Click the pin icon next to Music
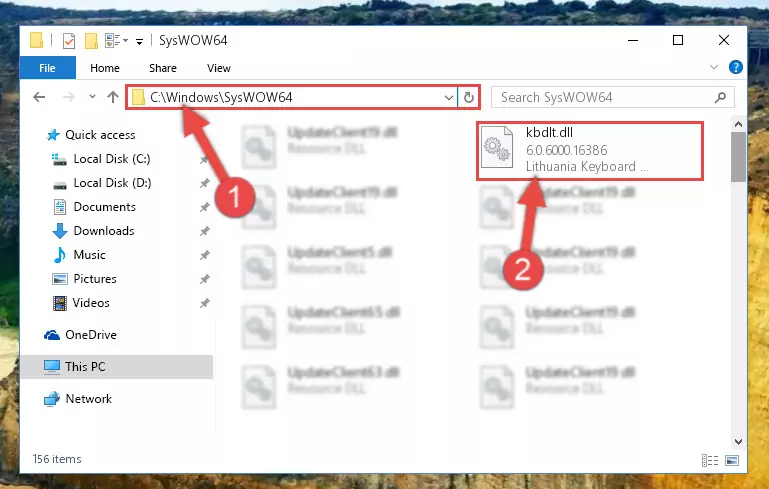This screenshot has width=769, height=489. tap(205, 255)
